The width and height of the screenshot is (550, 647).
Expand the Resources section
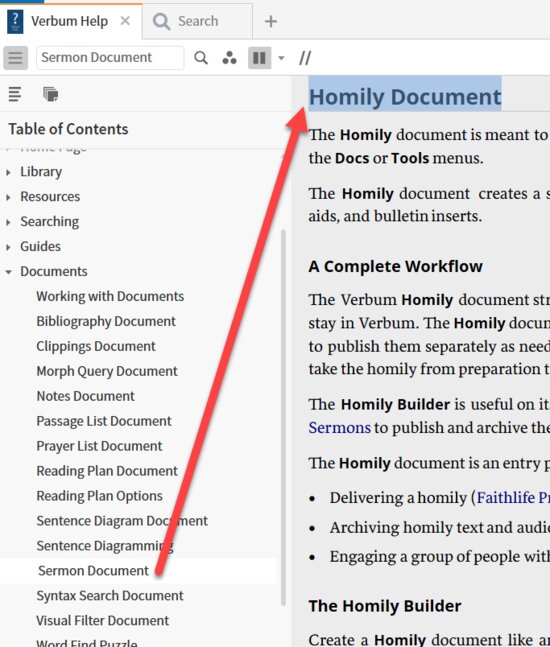(x=8, y=197)
